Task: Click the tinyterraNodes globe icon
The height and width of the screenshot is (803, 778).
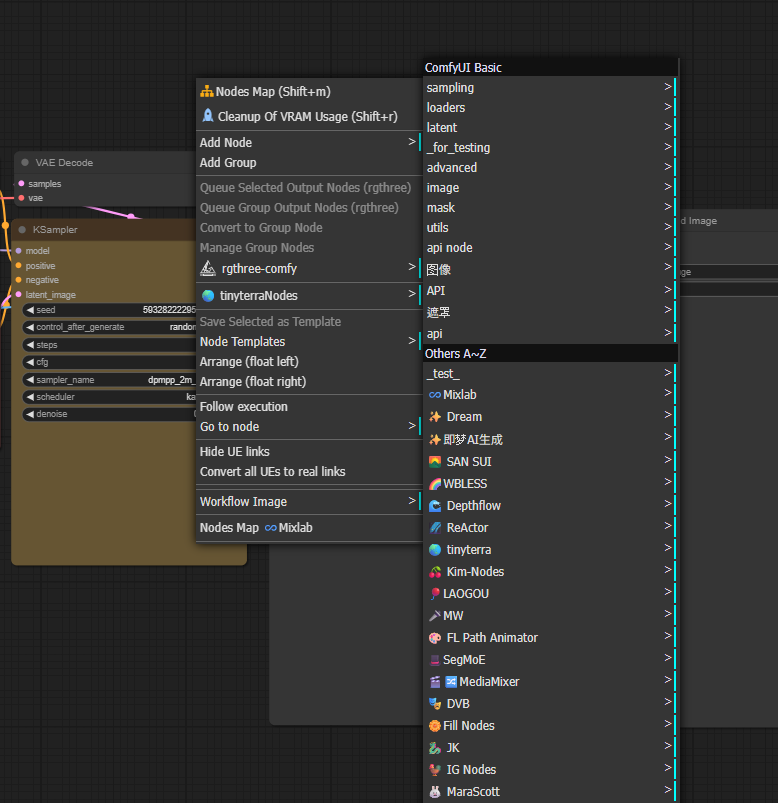Action: (x=208, y=296)
